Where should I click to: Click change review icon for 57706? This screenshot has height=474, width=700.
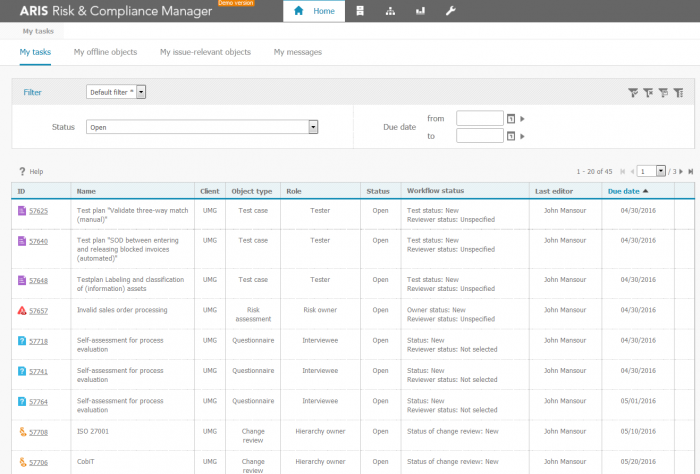(x=22, y=462)
